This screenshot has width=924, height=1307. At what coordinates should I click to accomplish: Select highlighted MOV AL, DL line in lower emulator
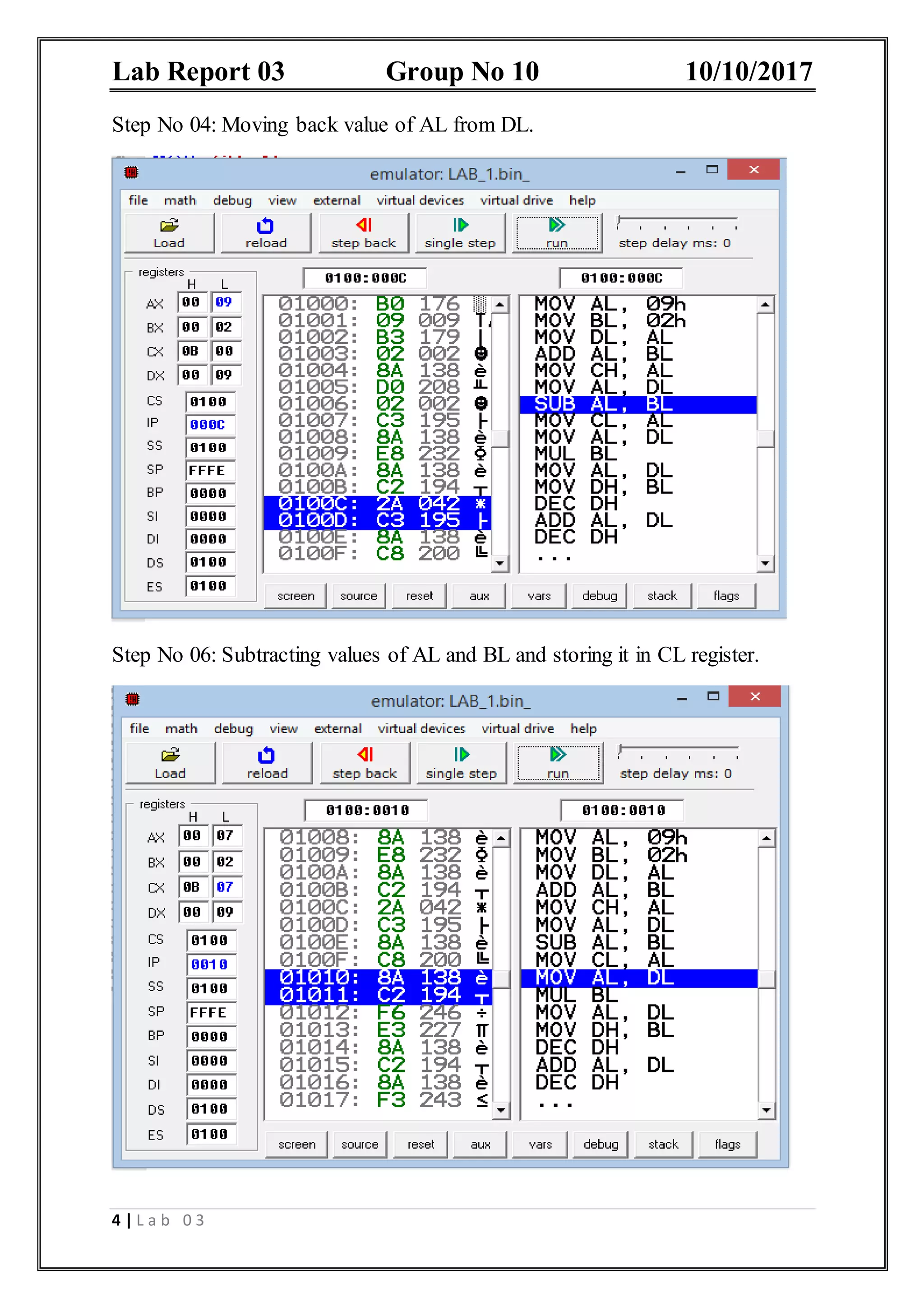point(639,978)
